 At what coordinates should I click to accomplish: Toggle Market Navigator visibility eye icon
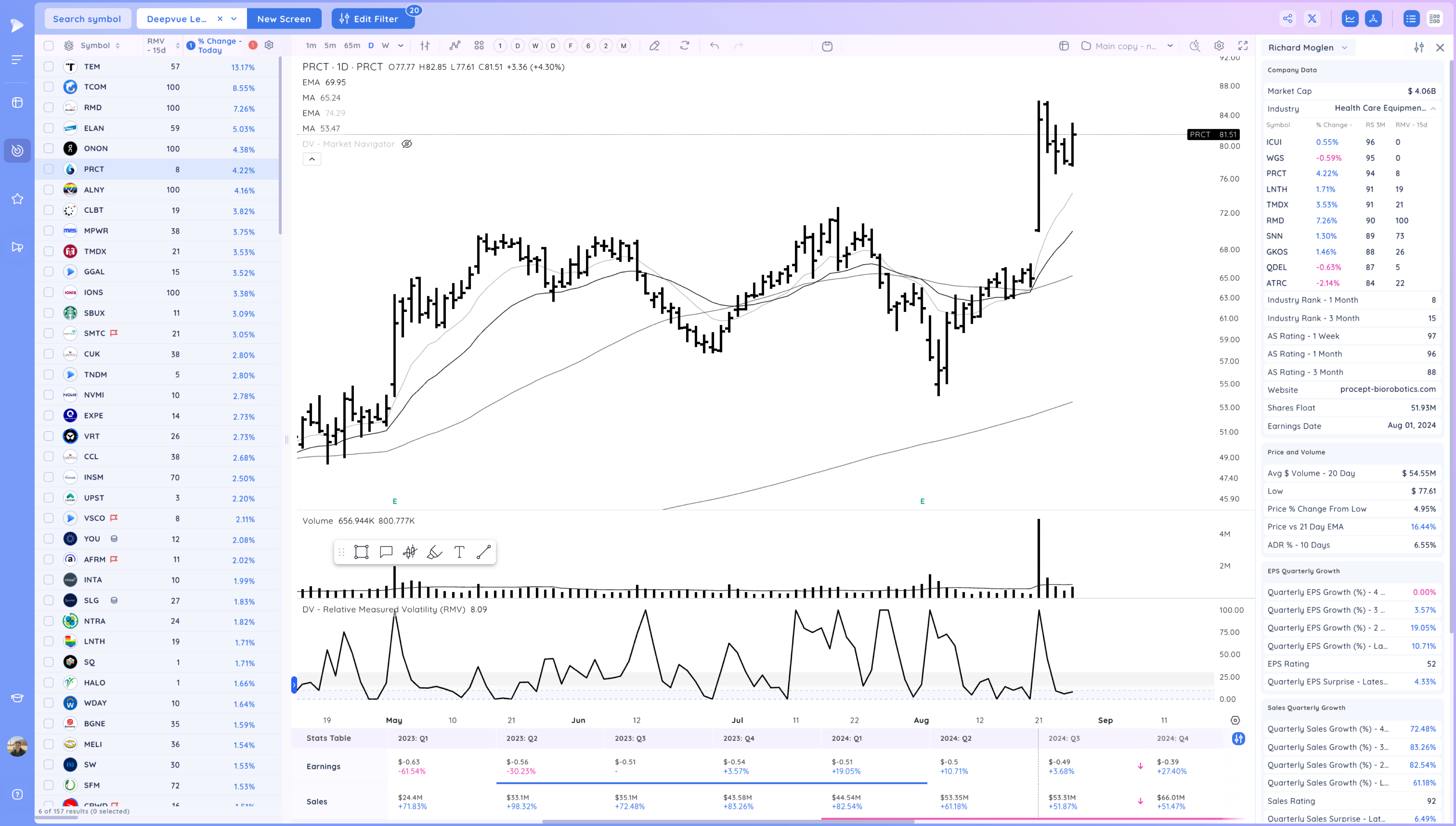(407, 144)
